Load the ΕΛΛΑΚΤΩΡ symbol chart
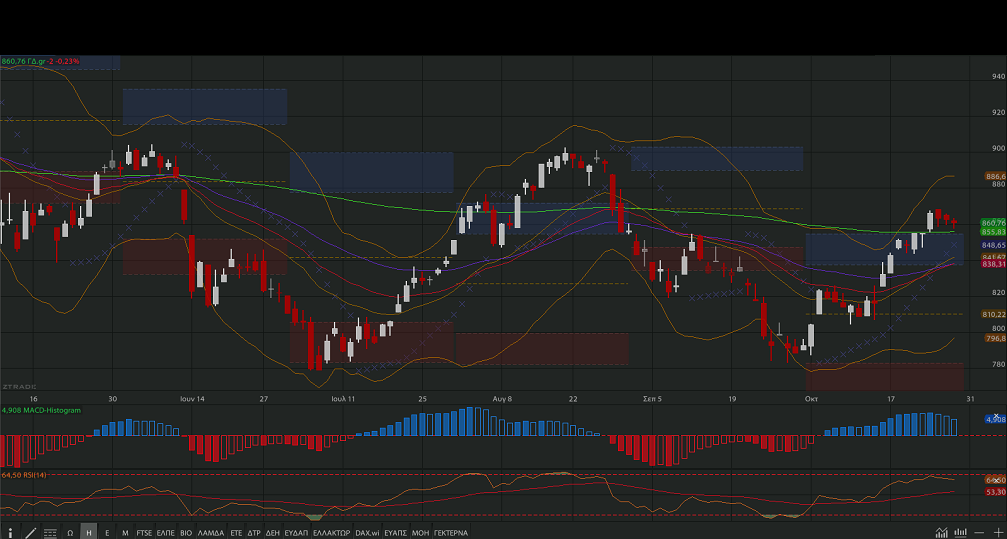The height and width of the screenshot is (539, 1007). pyautogui.click(x=332, y=533)
